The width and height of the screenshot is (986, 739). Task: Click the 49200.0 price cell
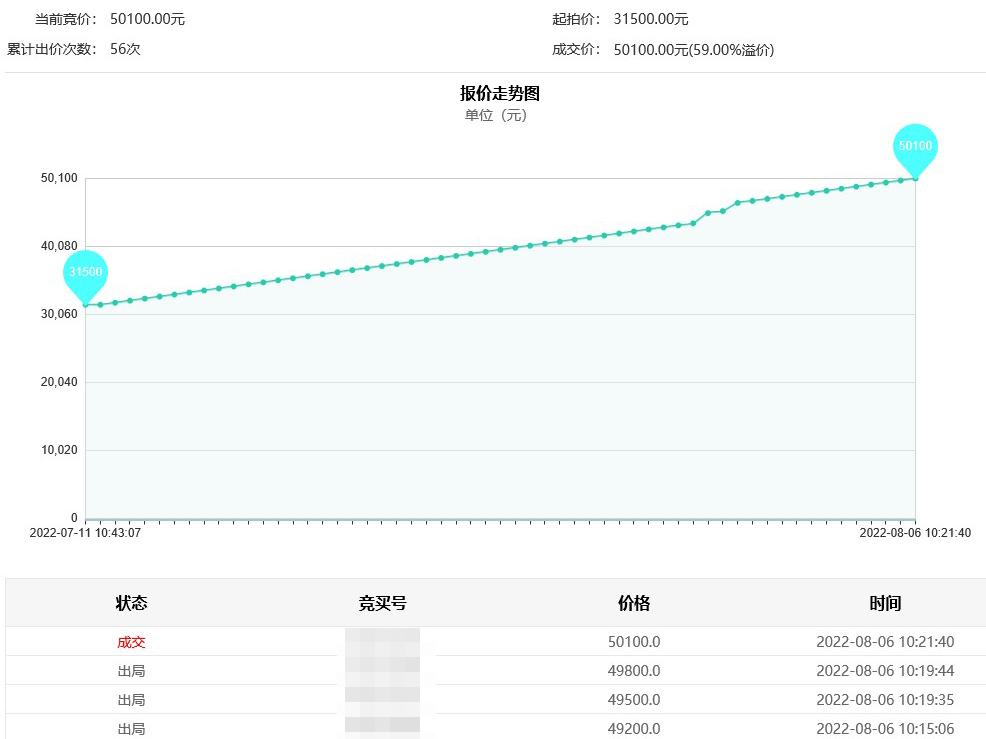[x=634, y=729]
